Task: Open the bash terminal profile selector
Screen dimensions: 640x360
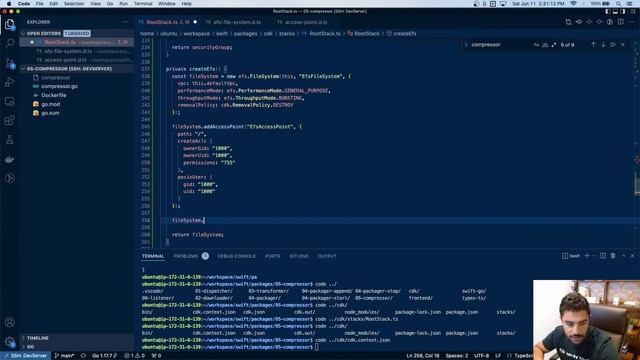Action: click(x=571, y=256)
